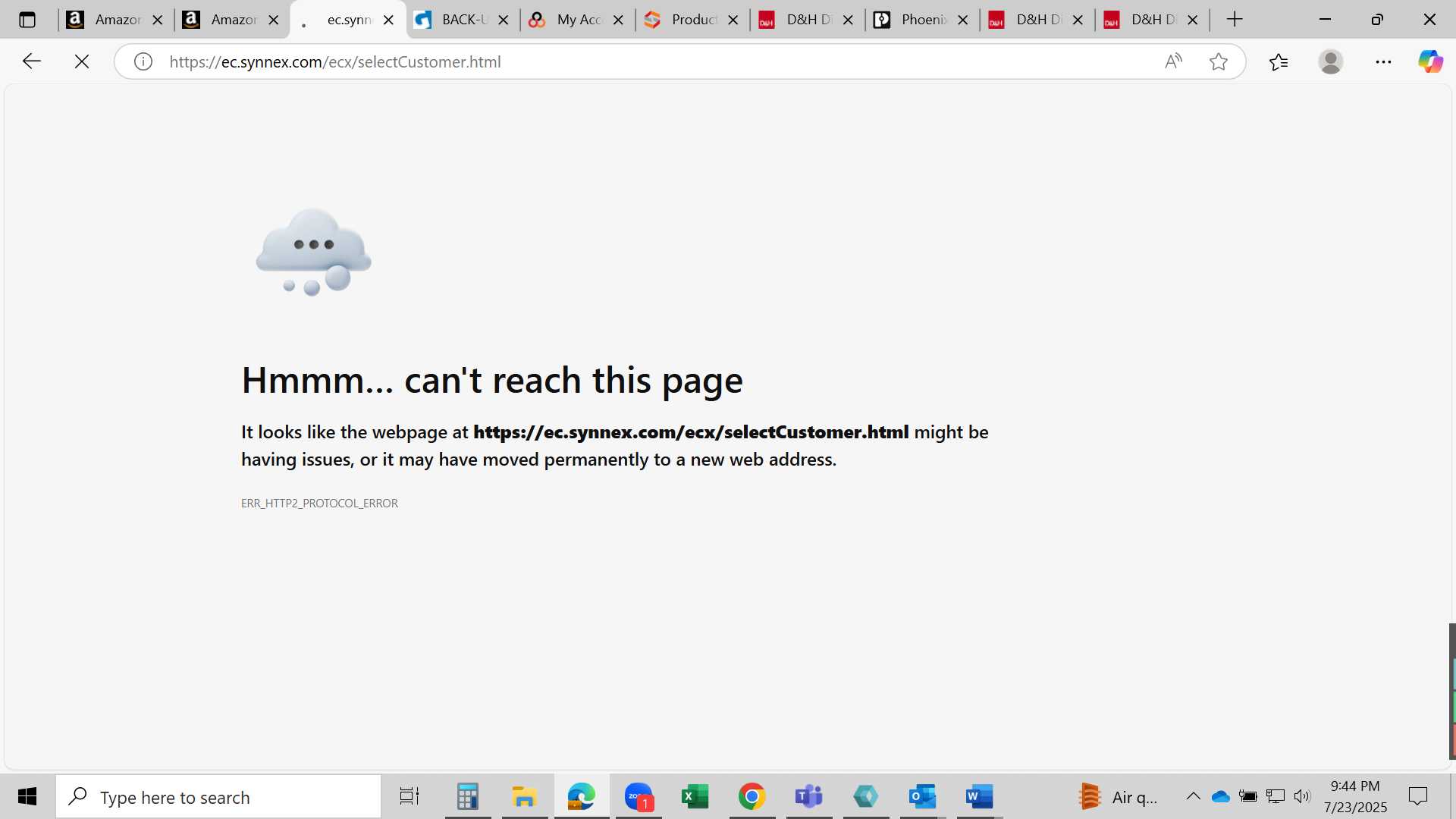The width and height of the screenshot is (1456, 819).
Task: Open Task View on the taskbar
Action: (409, 796)
